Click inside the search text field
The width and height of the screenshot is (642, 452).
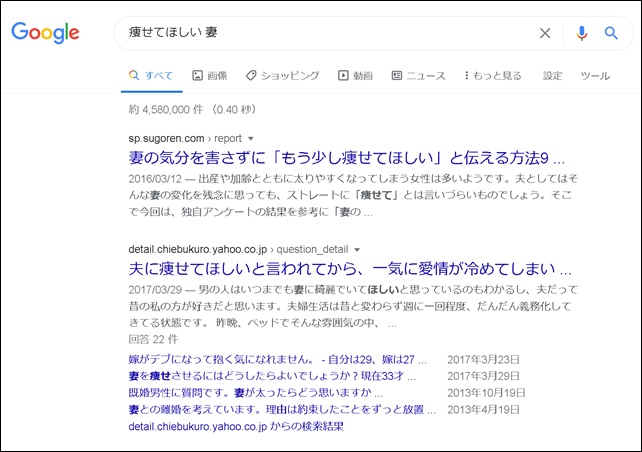[320, 33]
